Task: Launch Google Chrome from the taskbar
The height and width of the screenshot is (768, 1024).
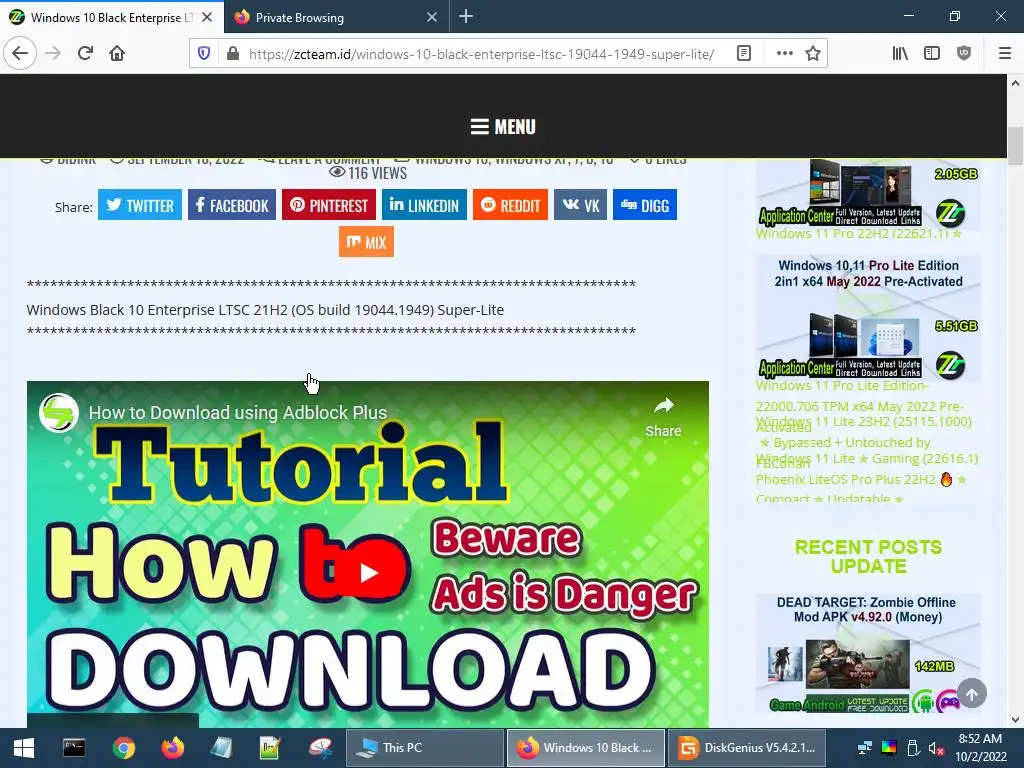Action: click(x=123, y=748)
